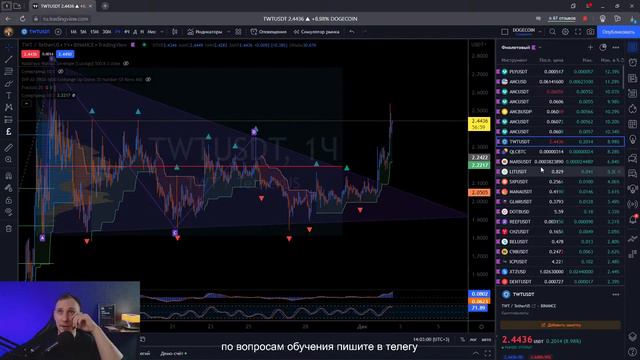The image size is (640, 360).
Task: Toggle visibility of the first indicator eye icon
Action: click(x=126, y=64)
